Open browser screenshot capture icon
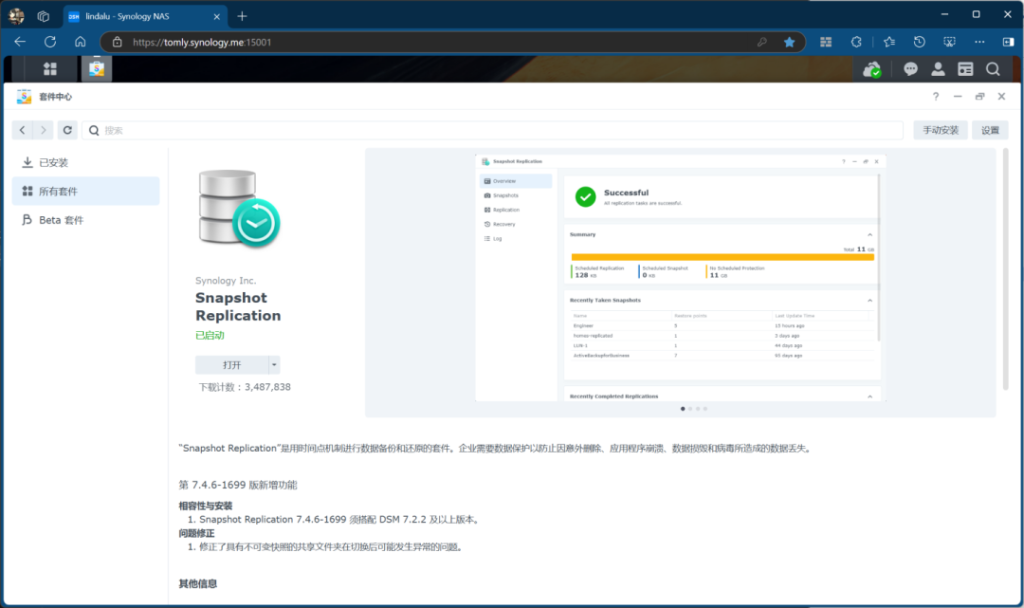This screenshot has width=1024, height=608. pyautogui.click(x=950, y=42)
